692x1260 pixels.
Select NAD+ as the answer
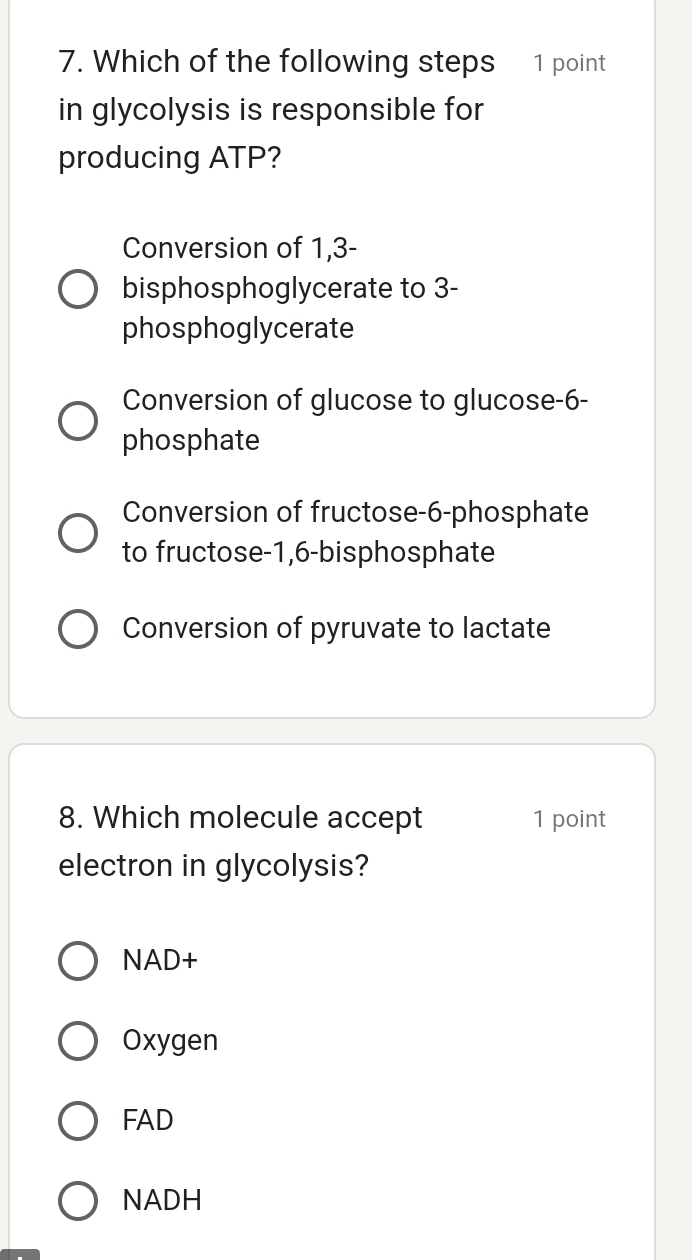coord(78,960)
